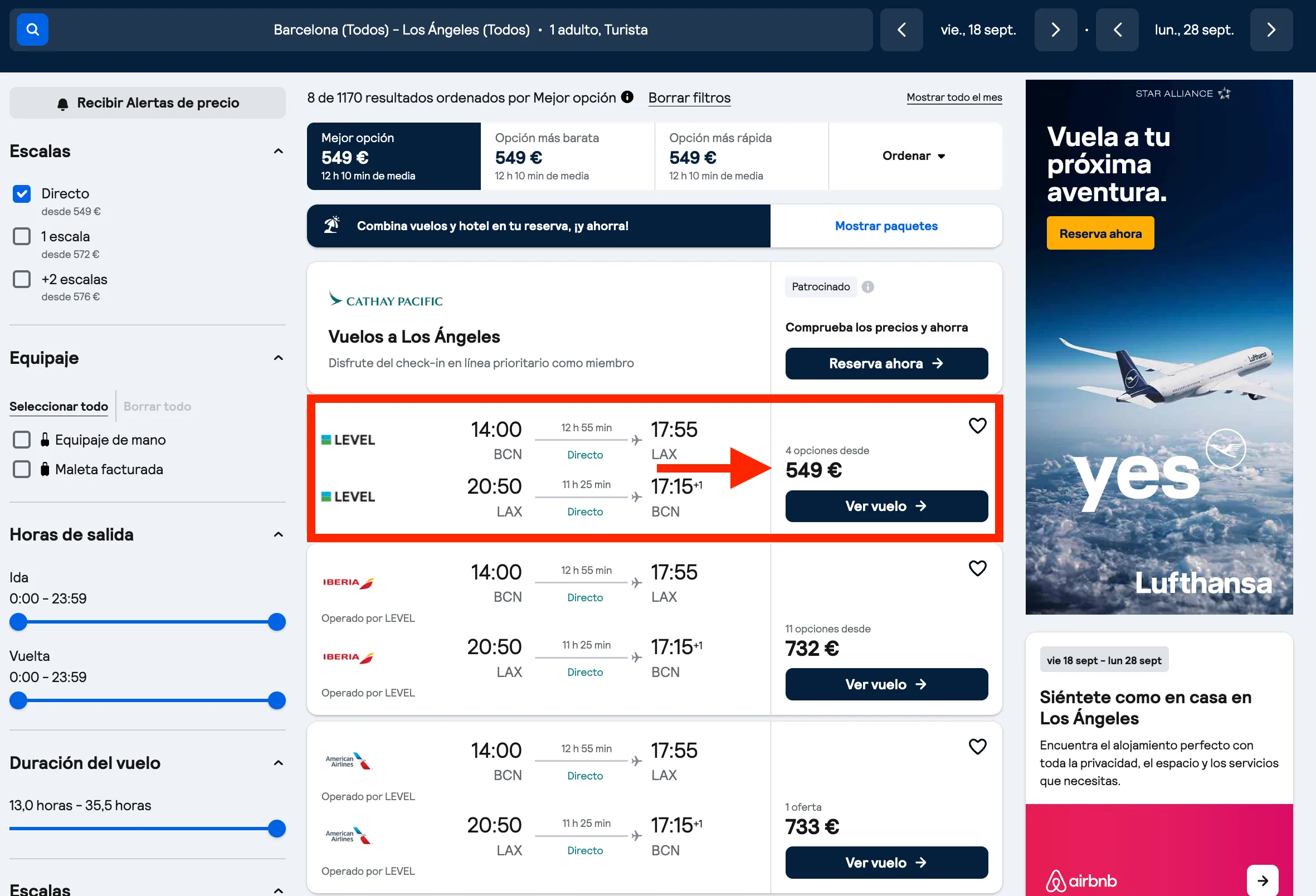Select the Opción más rápida tab
1316x896 pixels.
point(741,156)
